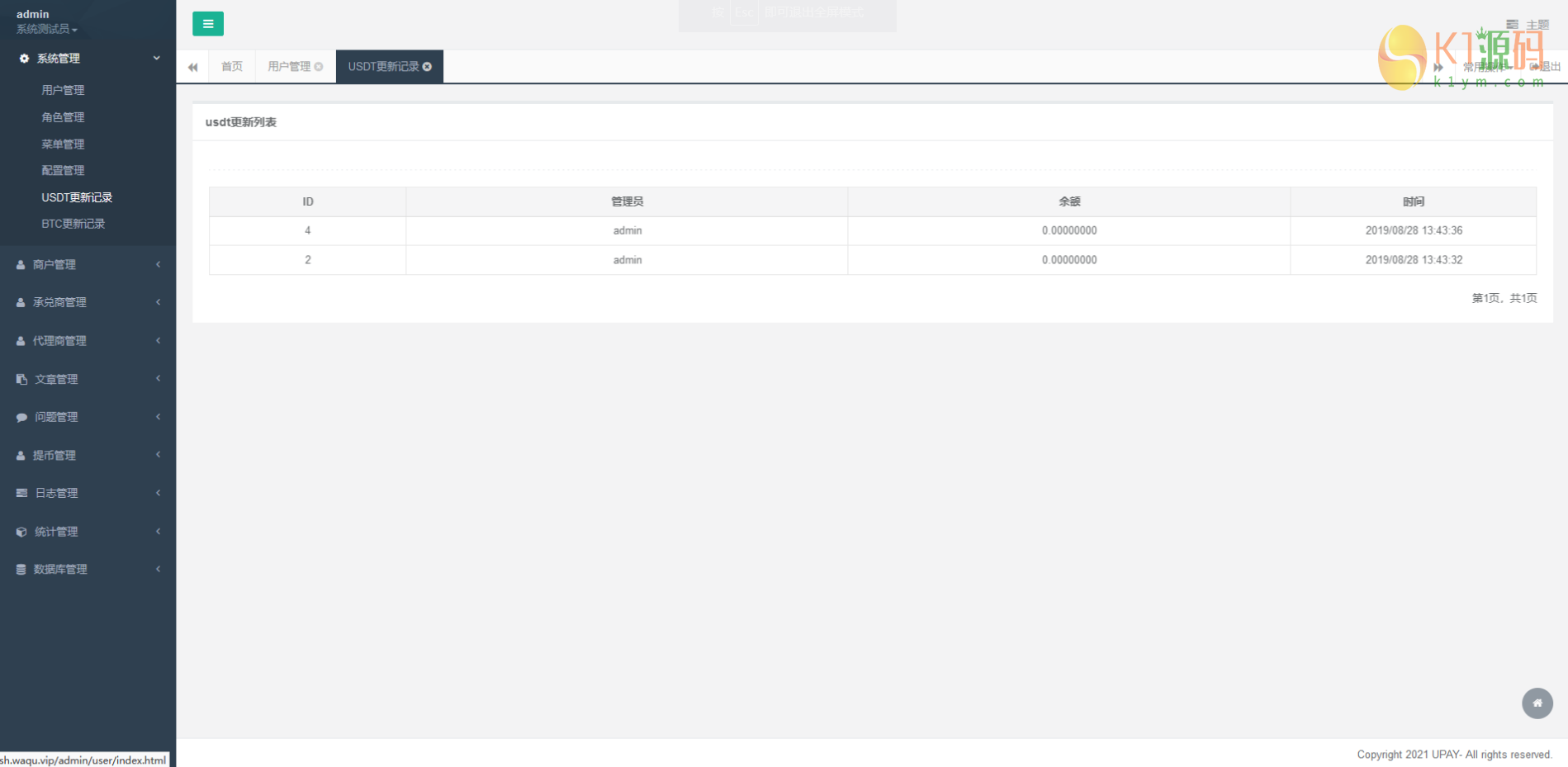The width and height of the screenshot is (1568, 767).
Task: Click the 系统管理 gear icon
Action: [x=24, y=59]
